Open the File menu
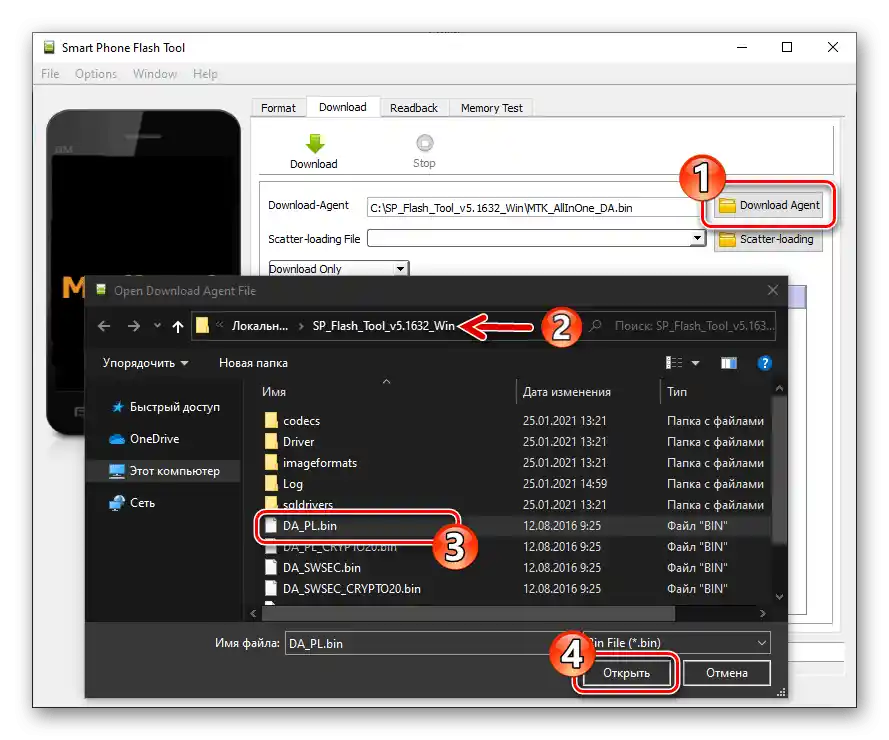889x740 pixels. (x=50, y=74)
